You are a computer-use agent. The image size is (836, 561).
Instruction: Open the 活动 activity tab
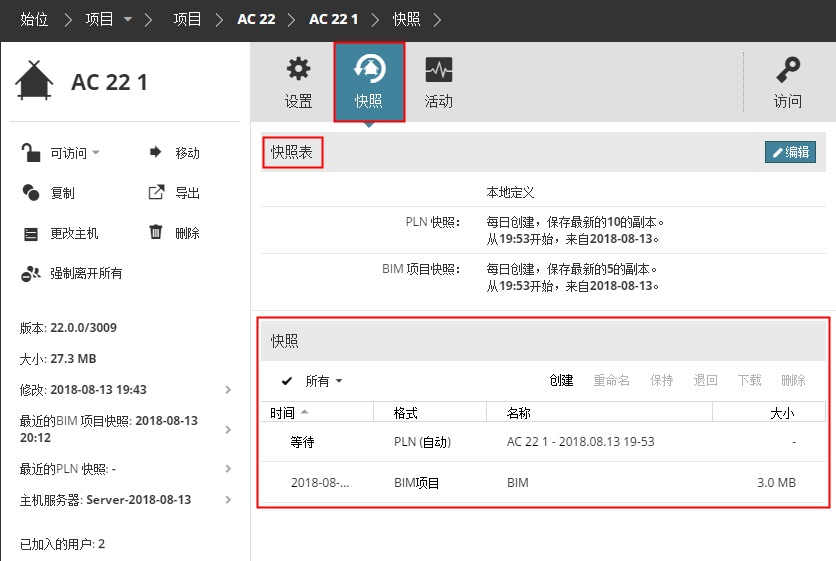pos(438,83)
